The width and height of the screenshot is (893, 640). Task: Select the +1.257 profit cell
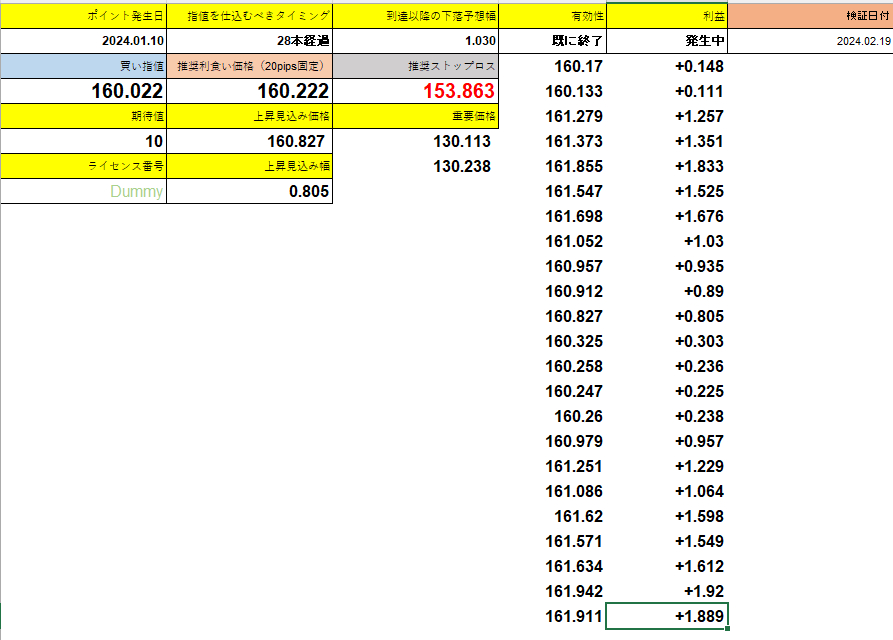click(x=667, y=116)
